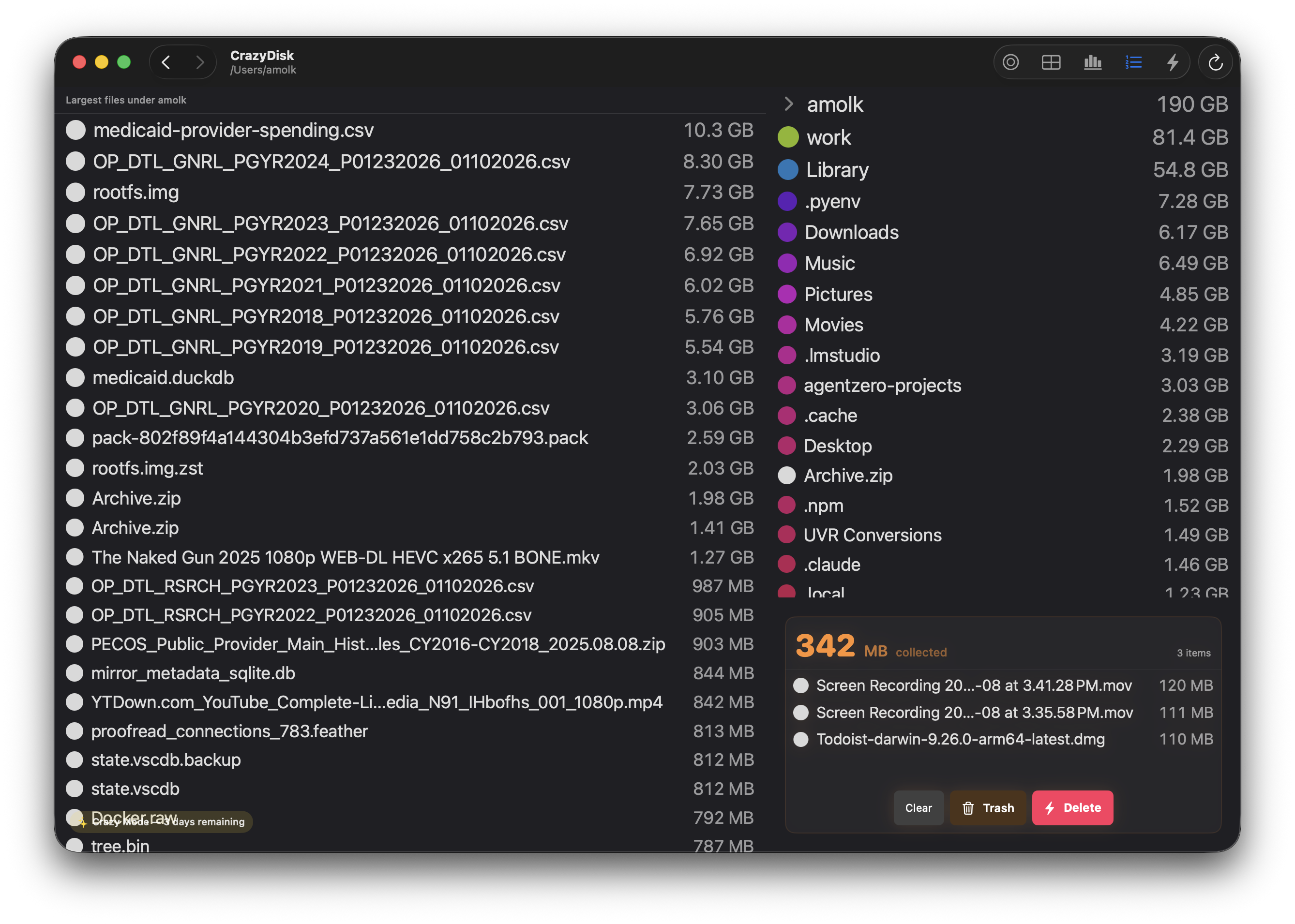Open Archive.zip entry in the sidebar
The width and height of the screenshot is (1295, 924).
(848, 475)
